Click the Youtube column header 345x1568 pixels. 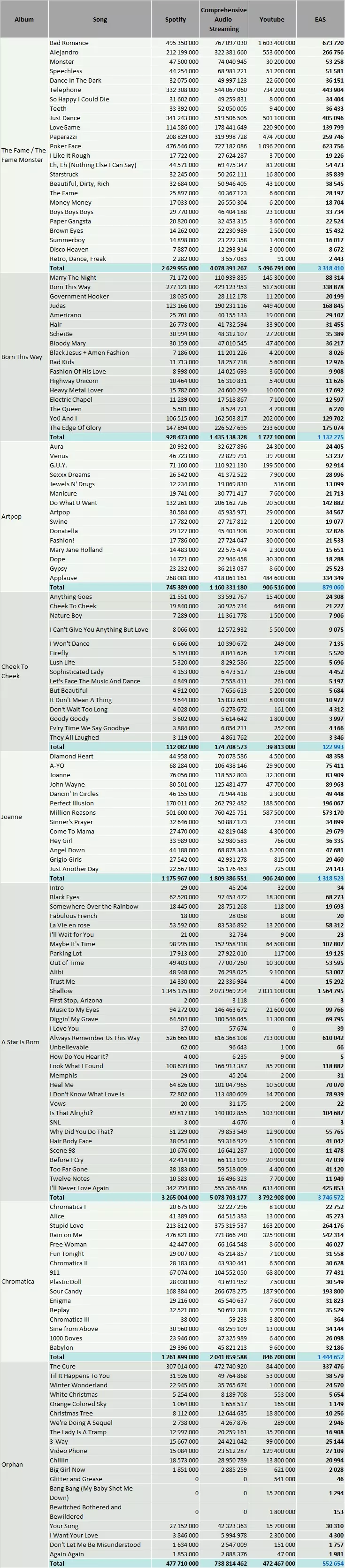coord(272,20)
